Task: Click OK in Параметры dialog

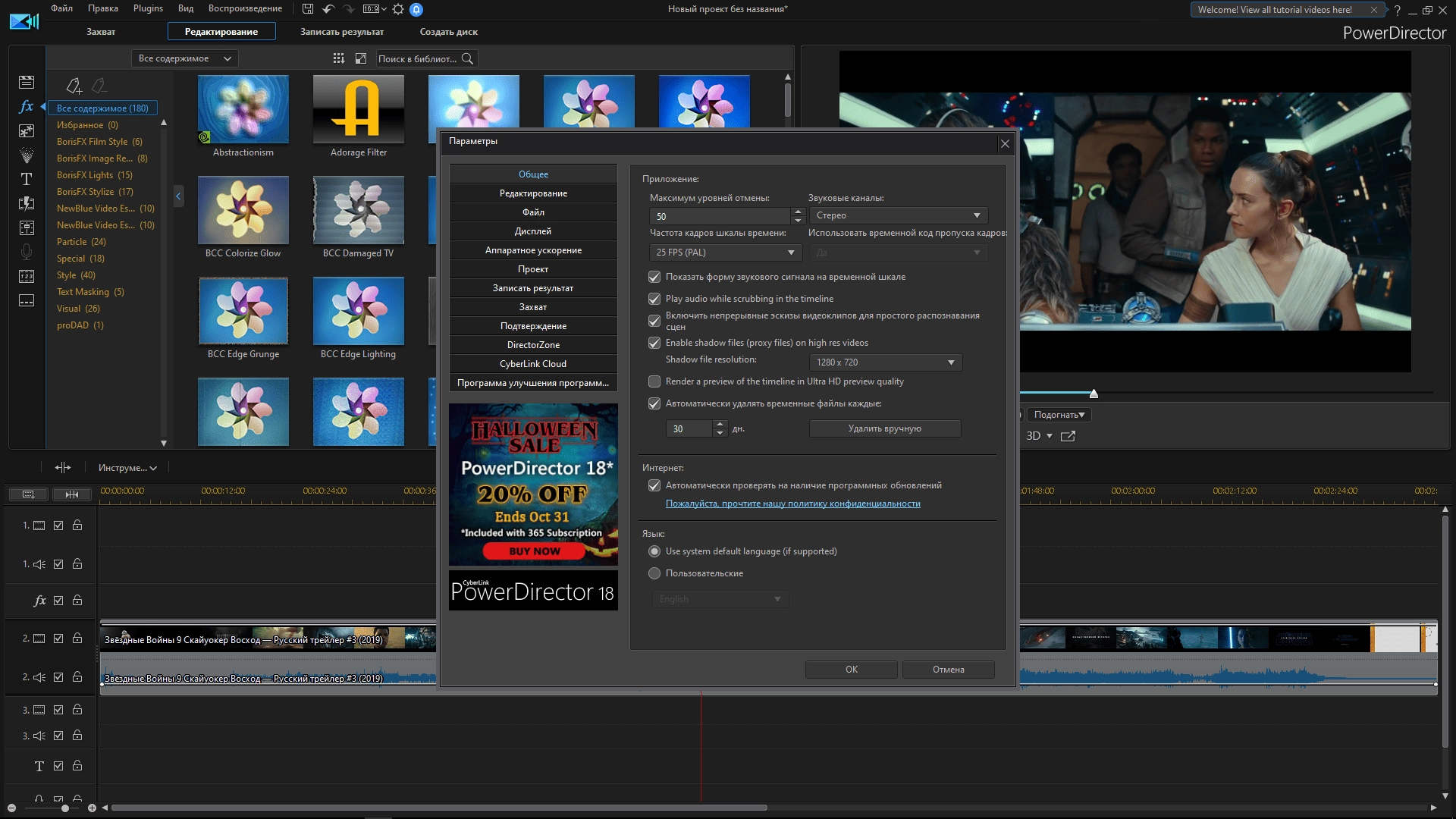Action: click(852, 670)
